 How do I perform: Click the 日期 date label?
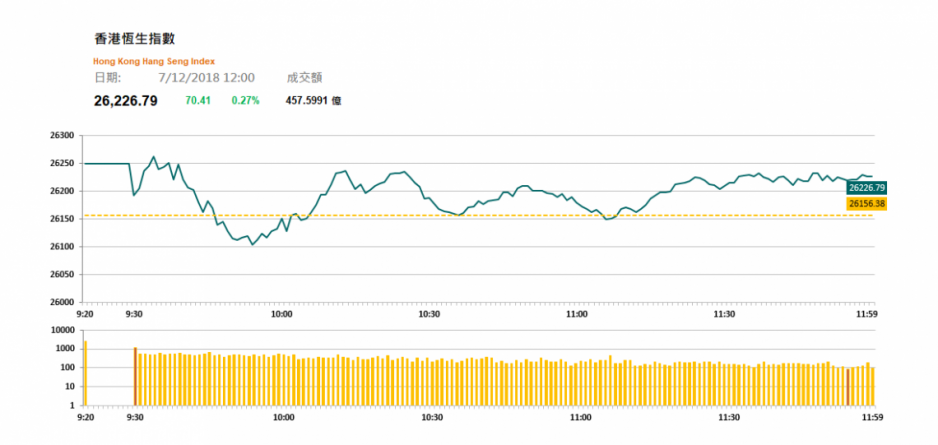(108, 78)
